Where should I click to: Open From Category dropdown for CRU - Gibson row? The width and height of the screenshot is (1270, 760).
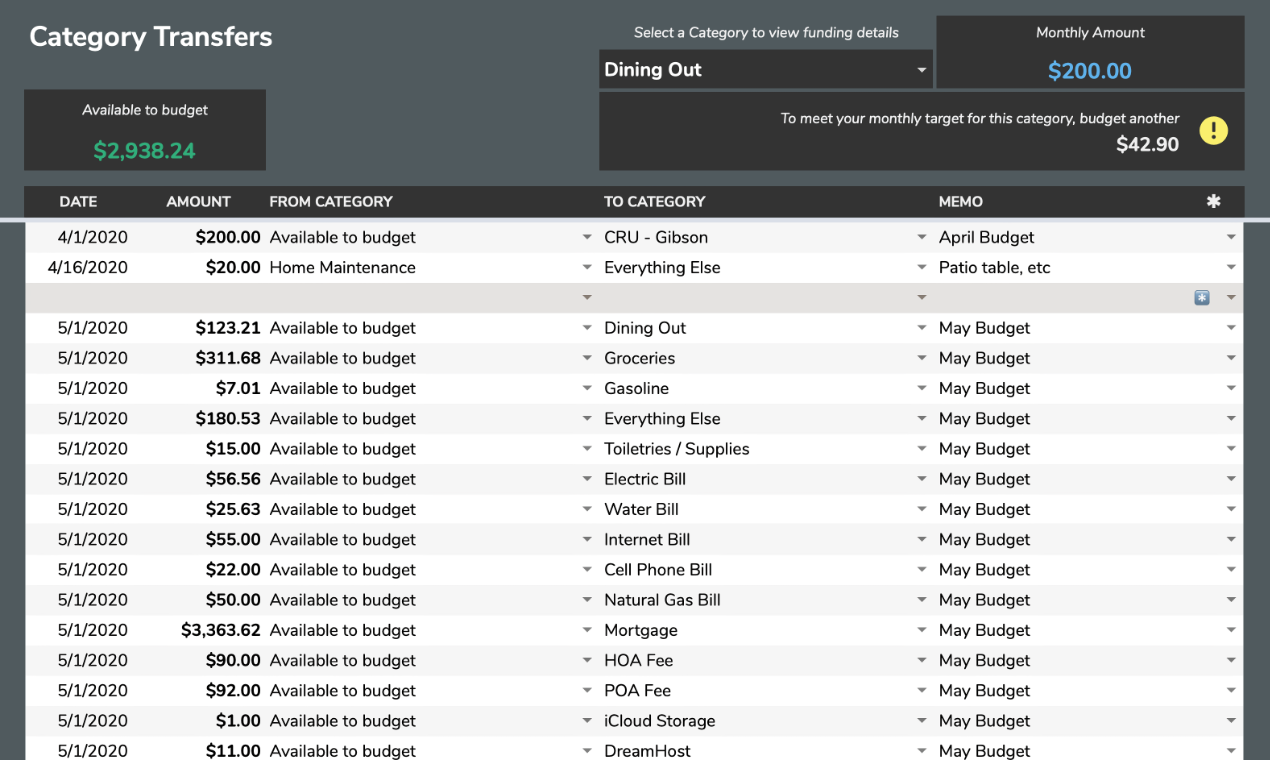pyautogui.click(x=587, y=238)
